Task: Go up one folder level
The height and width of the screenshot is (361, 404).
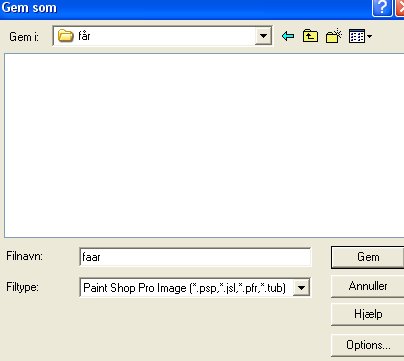Action: [x=310, y=36]
